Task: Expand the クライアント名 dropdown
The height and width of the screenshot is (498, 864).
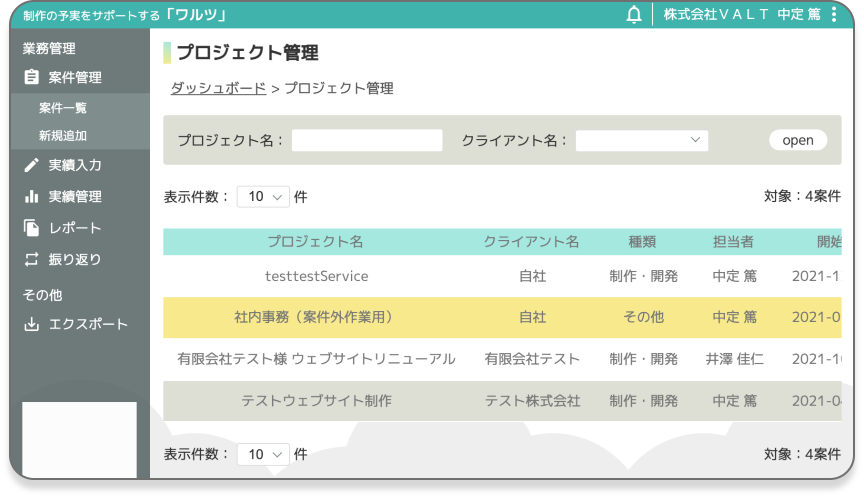Action: [x=642, y=141]
